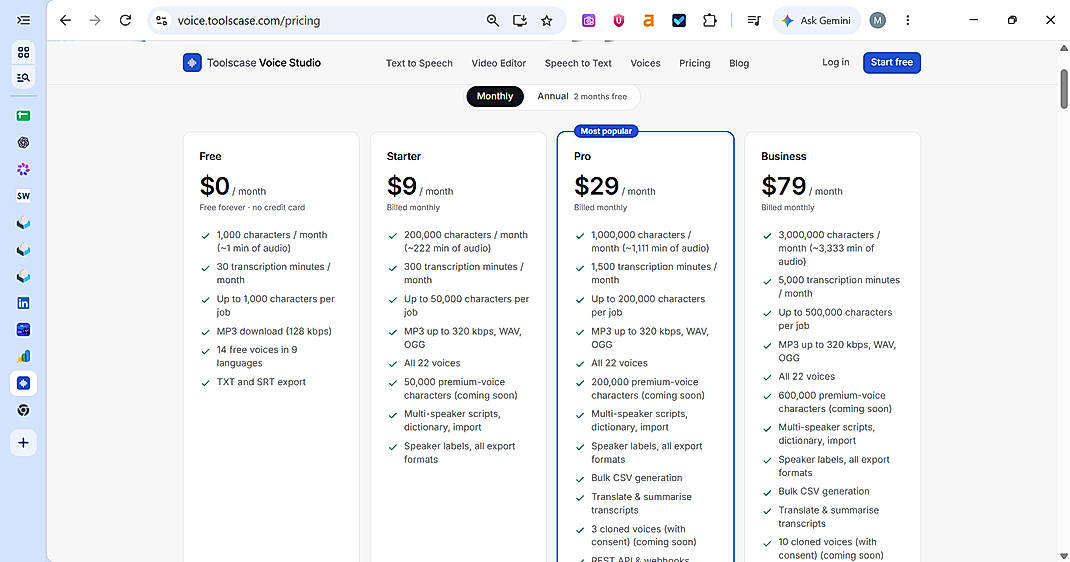This screenshot has width=1070, height=562.
Task: Open the purple camera screenshot extension
Action: [x=588, y=20]
